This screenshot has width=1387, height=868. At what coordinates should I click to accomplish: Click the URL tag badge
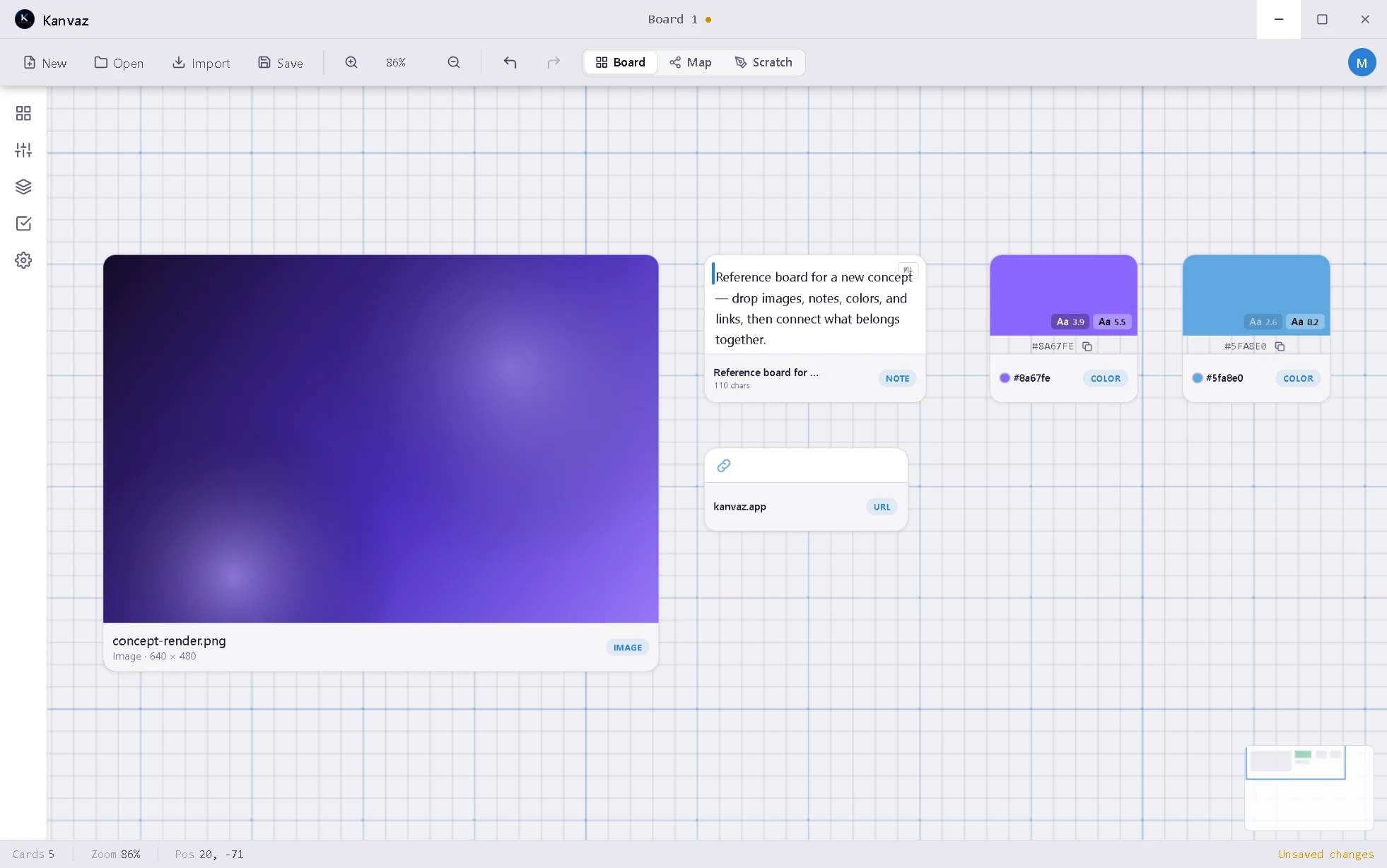pyautogui.click(x=882, y=507)
